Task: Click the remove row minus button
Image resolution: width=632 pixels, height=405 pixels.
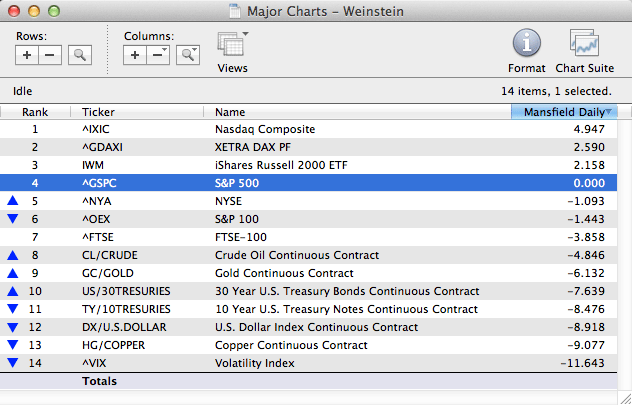Action: [49, 55]
